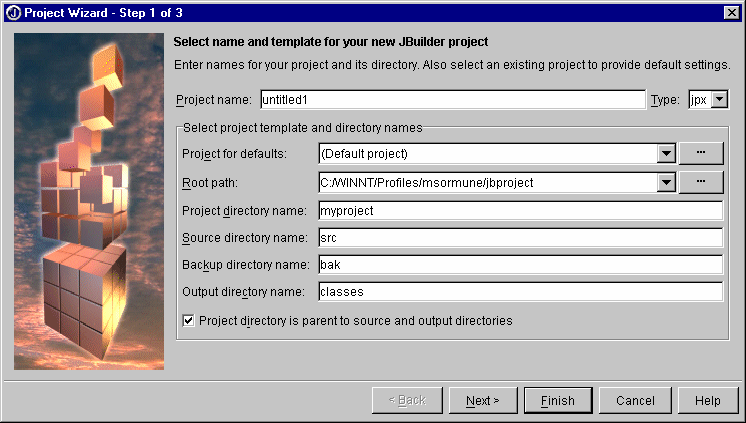
Task: Click the Root path text box
Action: coord(488,183)
